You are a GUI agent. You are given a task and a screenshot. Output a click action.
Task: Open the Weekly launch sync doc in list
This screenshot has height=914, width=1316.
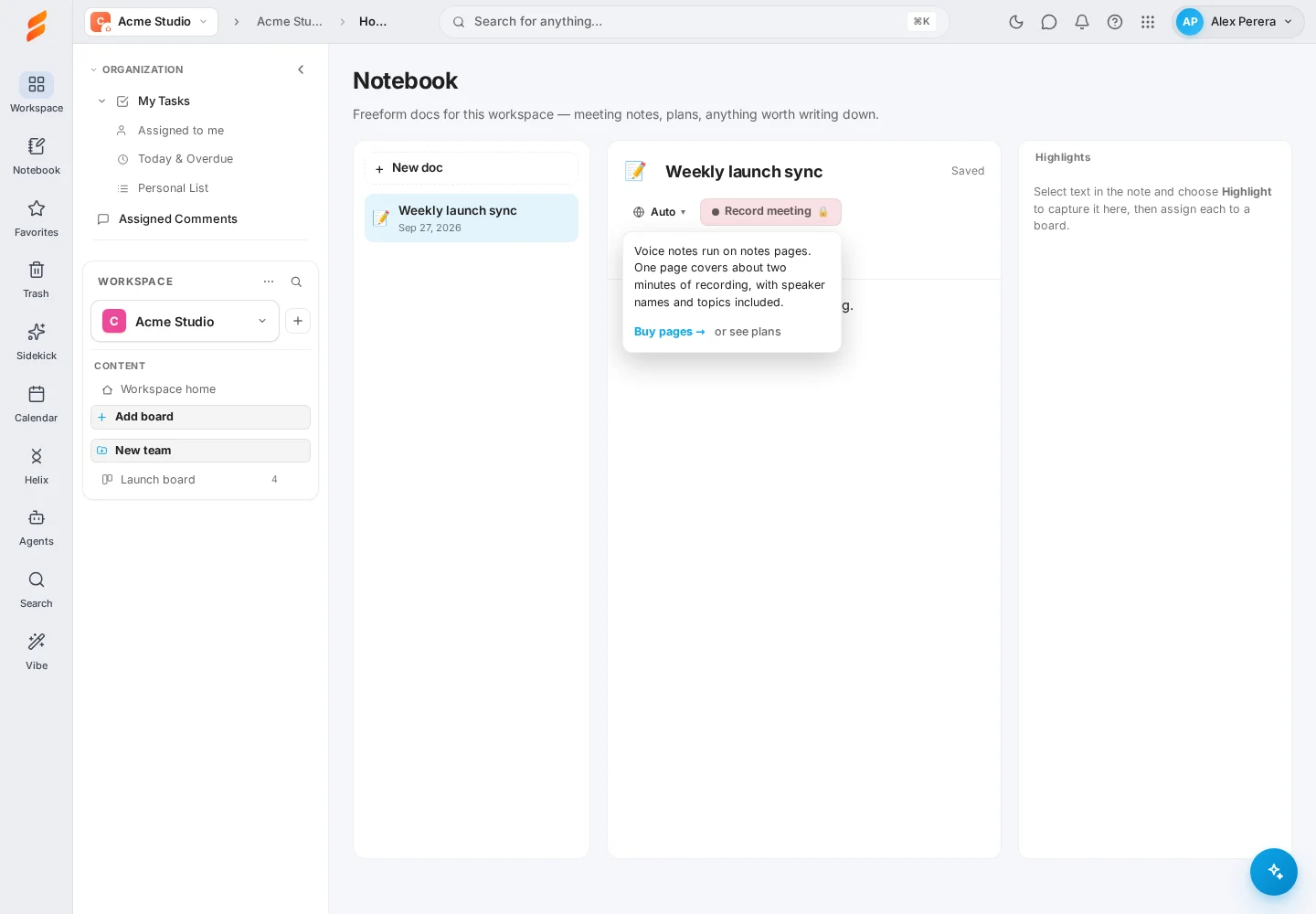pyautogui.click(x=472, y=218)
